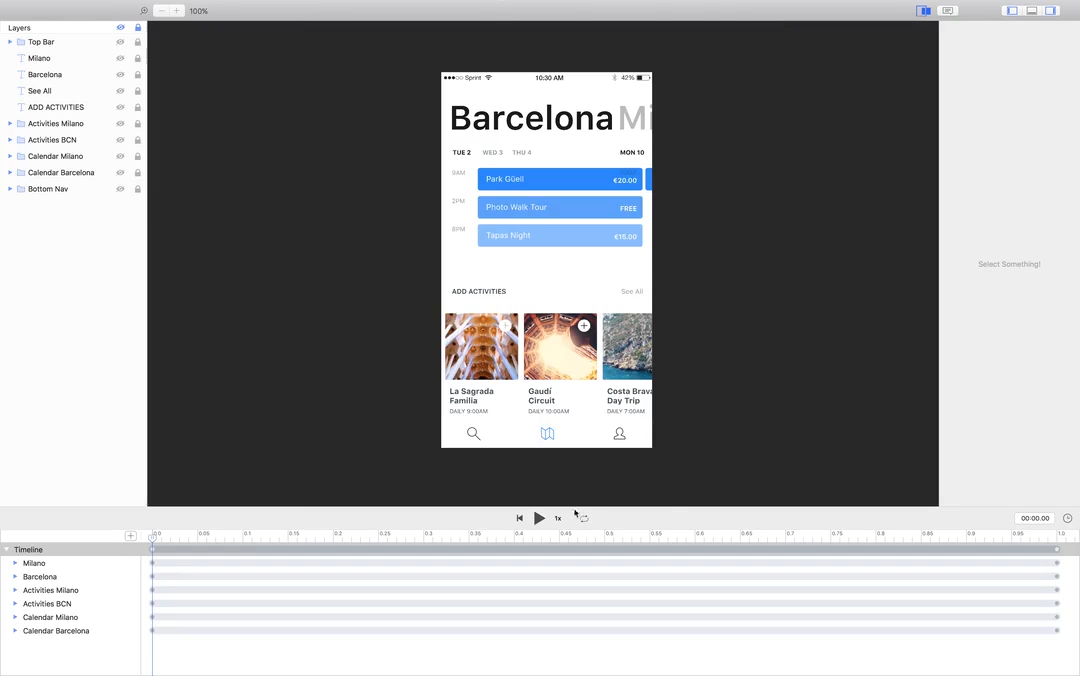This screenshot has height=676, width=1080.
Task: Play the animation timeline
Action: (x=539, y=518)
